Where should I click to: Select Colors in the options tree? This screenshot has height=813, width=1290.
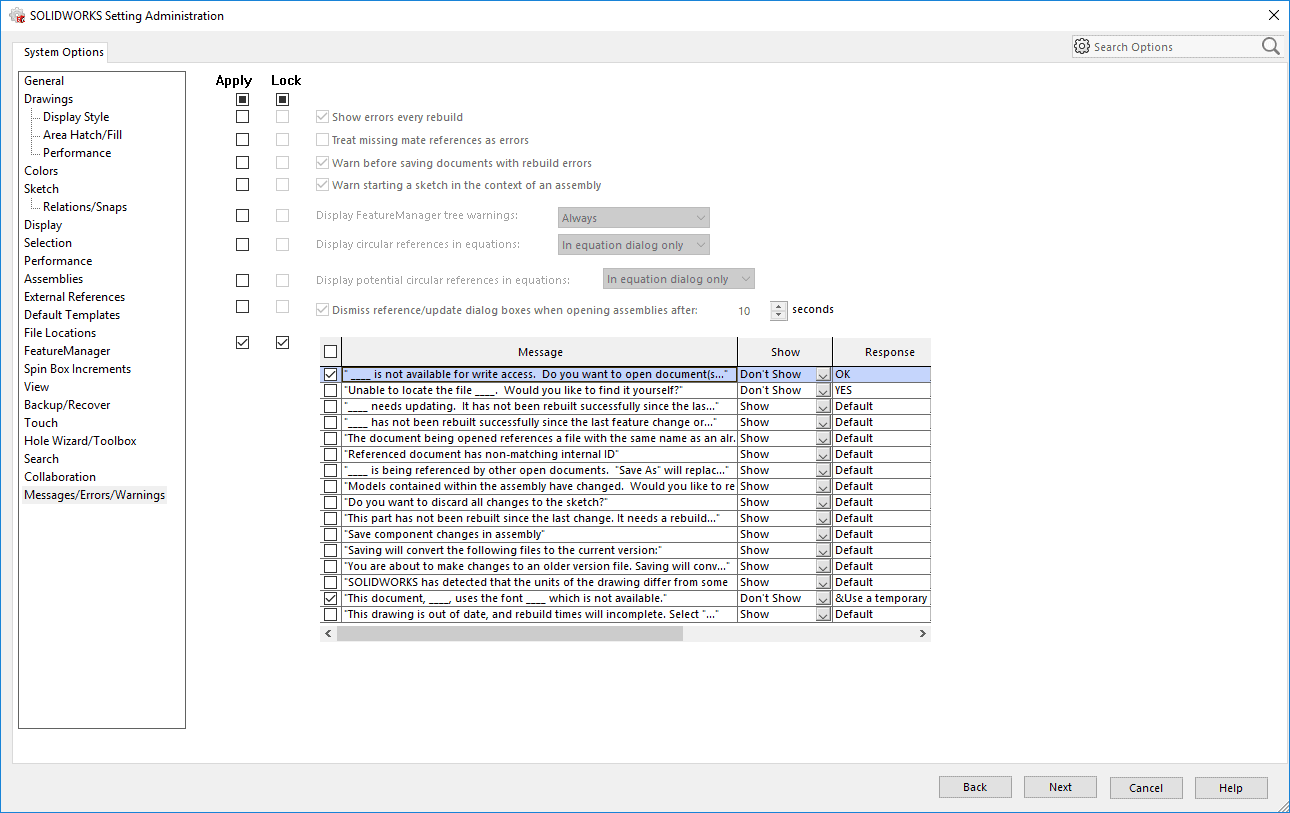[41, 171]
